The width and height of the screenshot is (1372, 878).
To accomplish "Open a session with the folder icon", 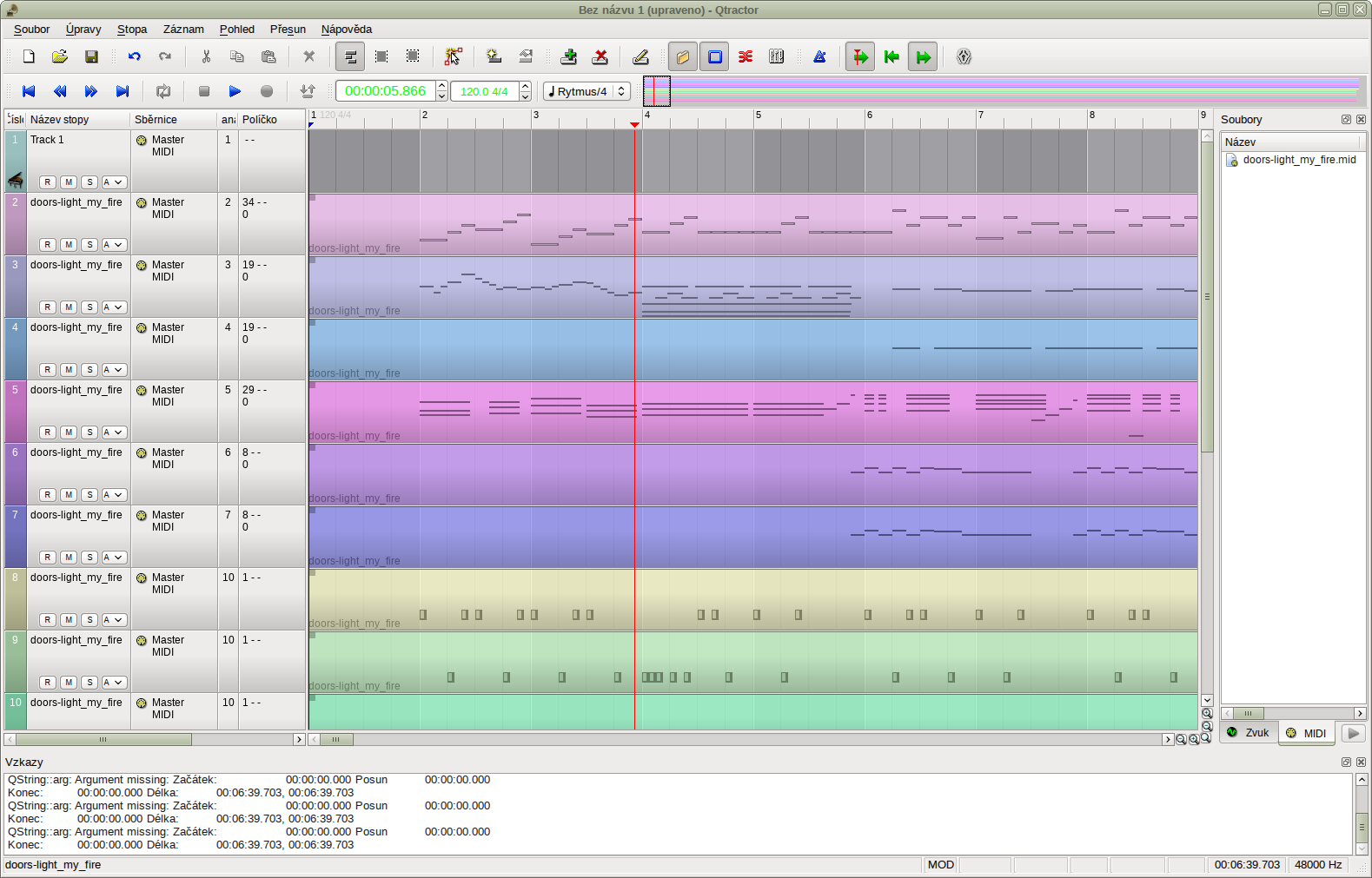I will pyautogui.click(x=60, y=56).
